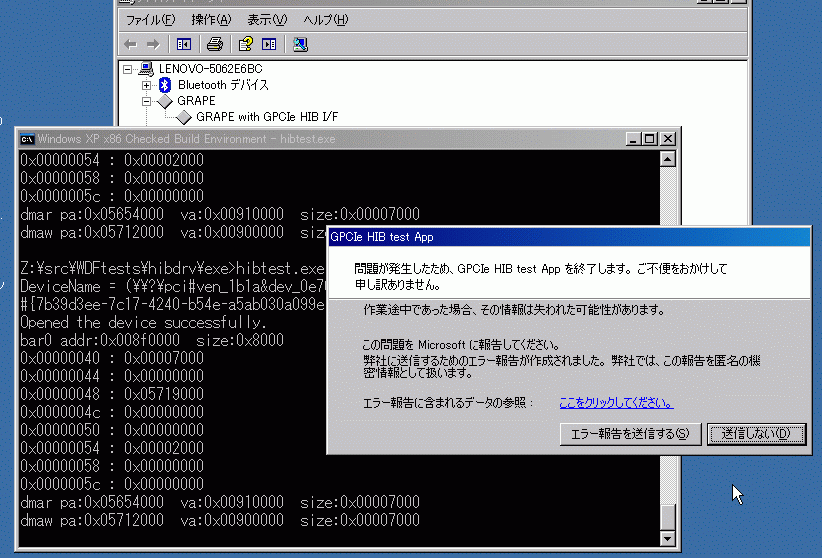This screenshot has height=558, width=822.
Task: Click the GRAPE category label
Action: (196, 101)
